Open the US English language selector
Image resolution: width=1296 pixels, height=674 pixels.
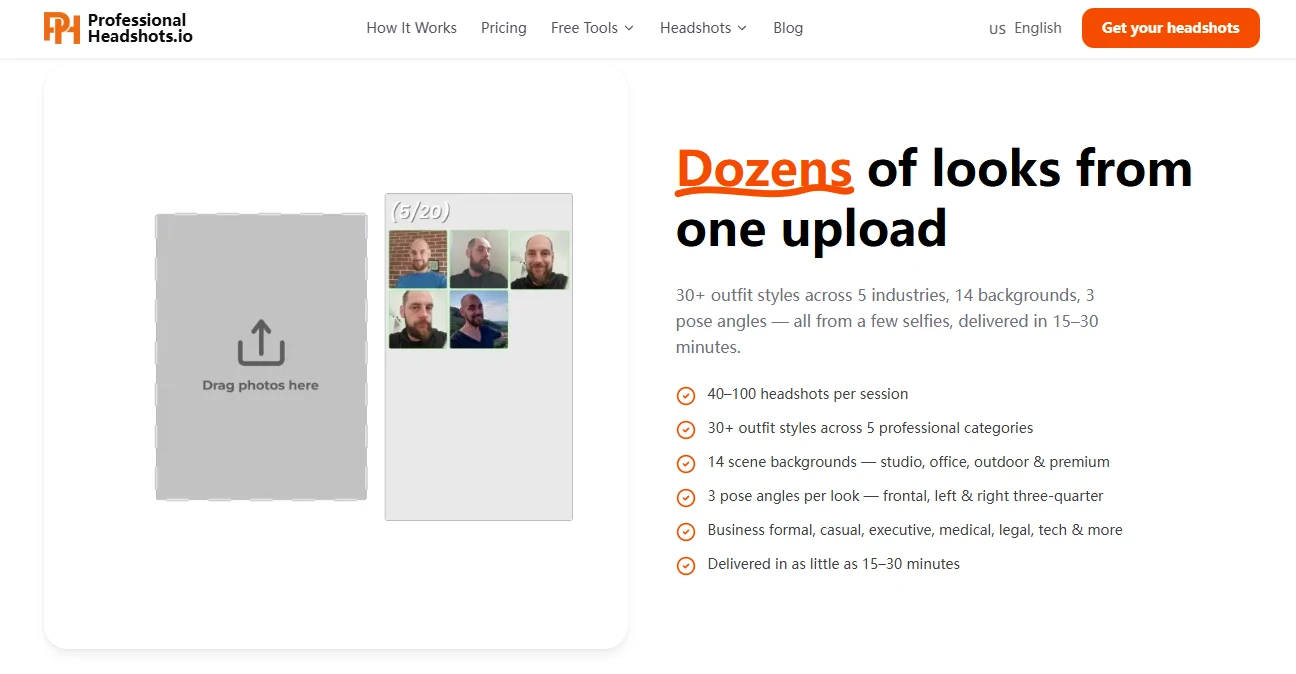tap(1025, 28)
